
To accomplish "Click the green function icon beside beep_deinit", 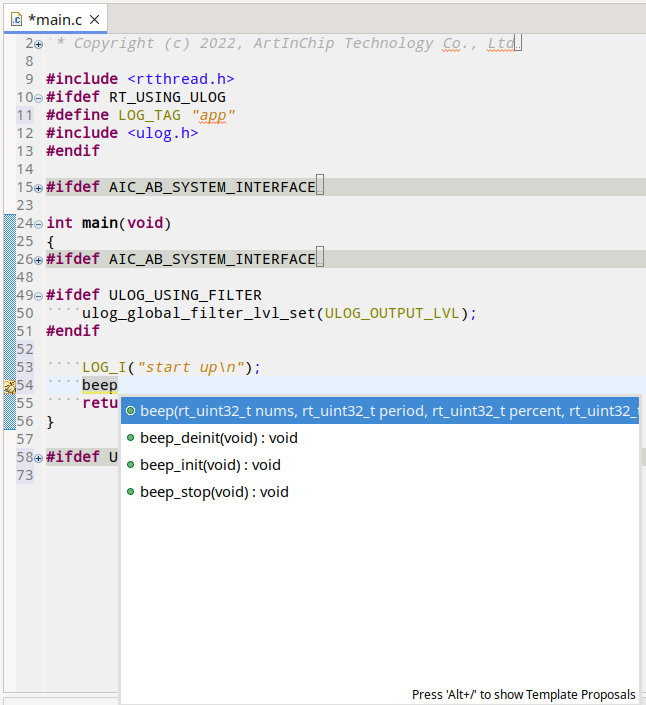I will [130, 437].
